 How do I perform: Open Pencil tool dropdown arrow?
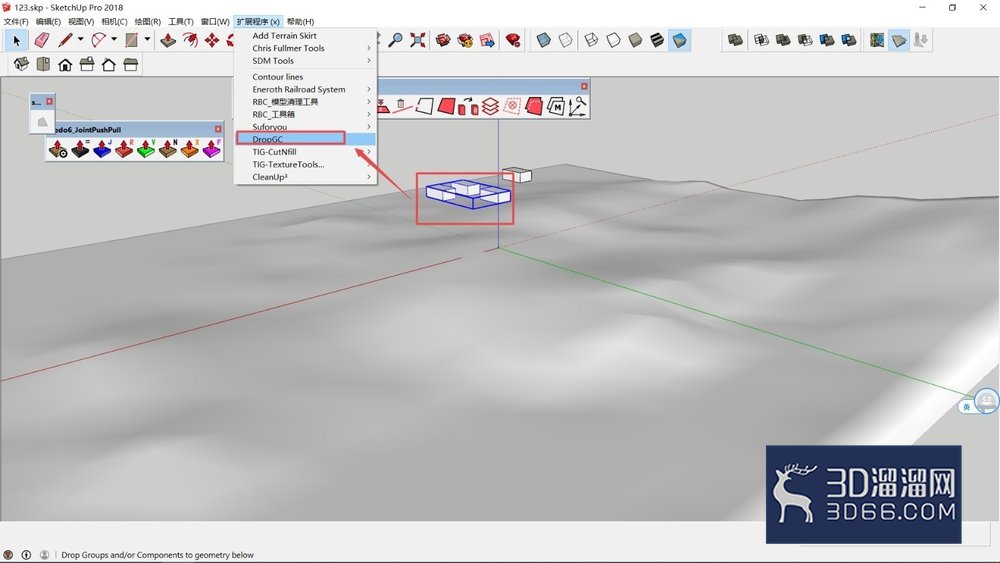tap(80, 40)
